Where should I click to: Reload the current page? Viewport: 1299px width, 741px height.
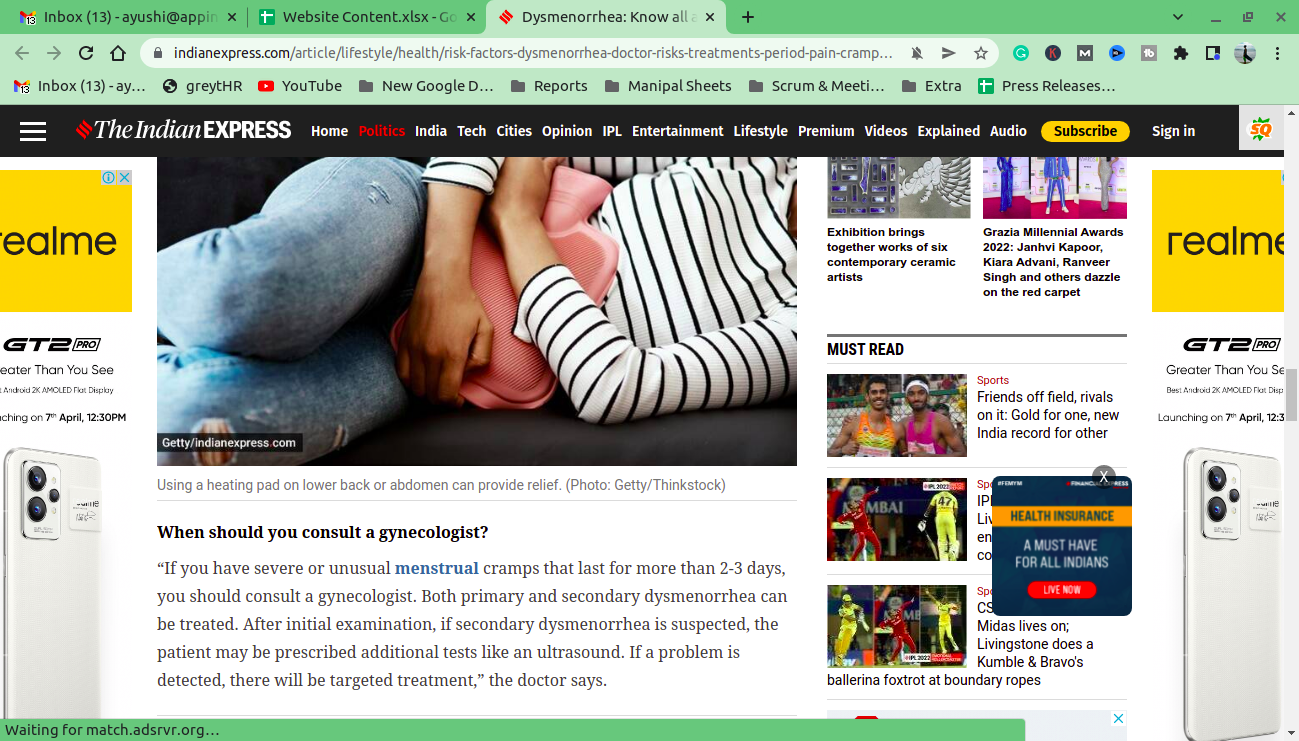click(86, 53)
